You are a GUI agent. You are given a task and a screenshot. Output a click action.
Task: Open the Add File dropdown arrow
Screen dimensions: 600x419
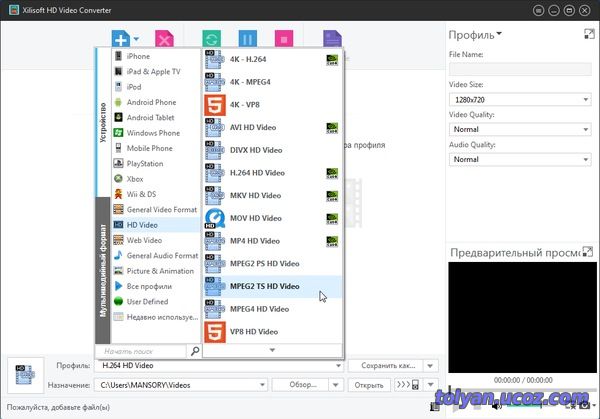[136, 39]
